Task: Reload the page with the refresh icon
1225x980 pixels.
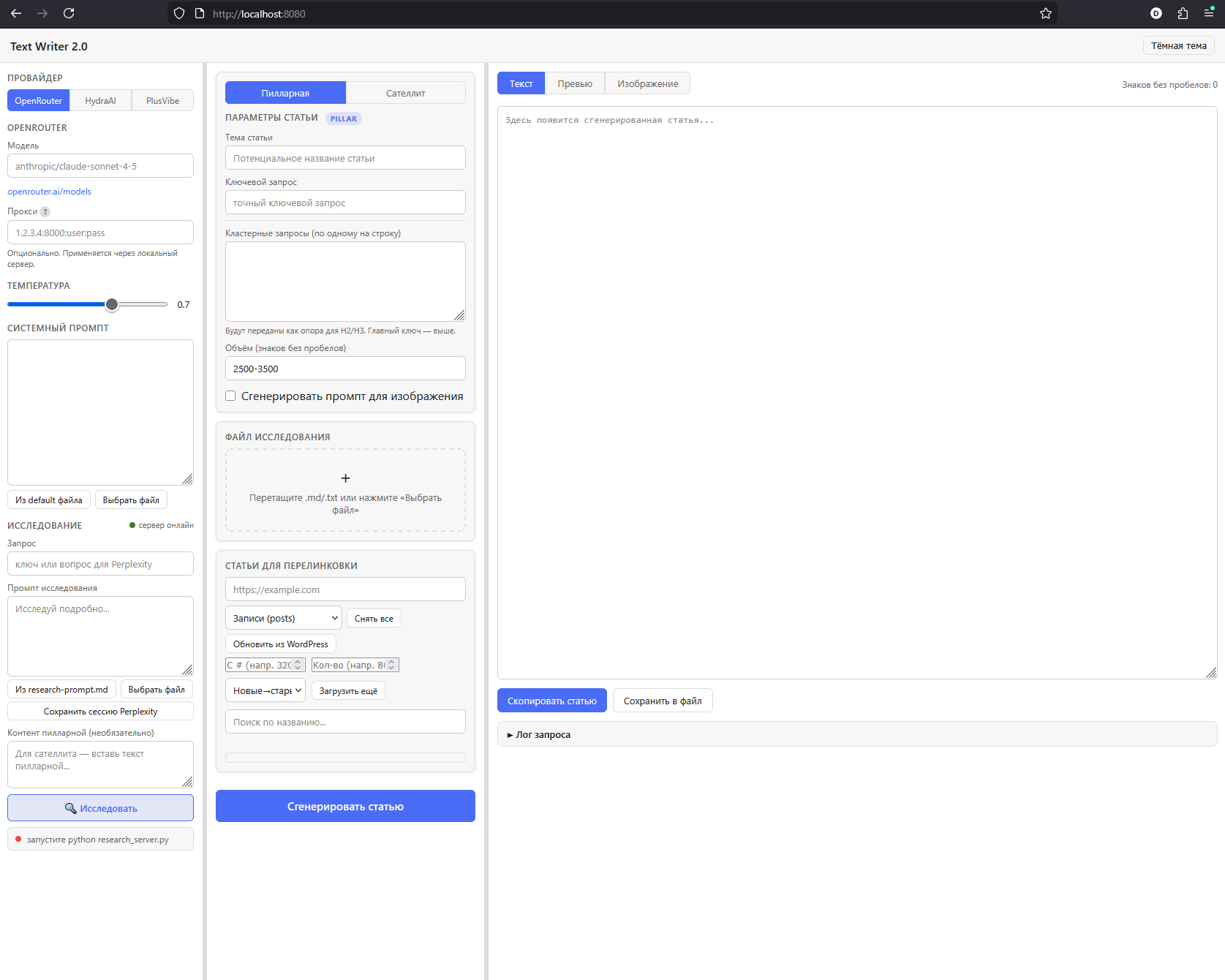Action: coord(69,13)
